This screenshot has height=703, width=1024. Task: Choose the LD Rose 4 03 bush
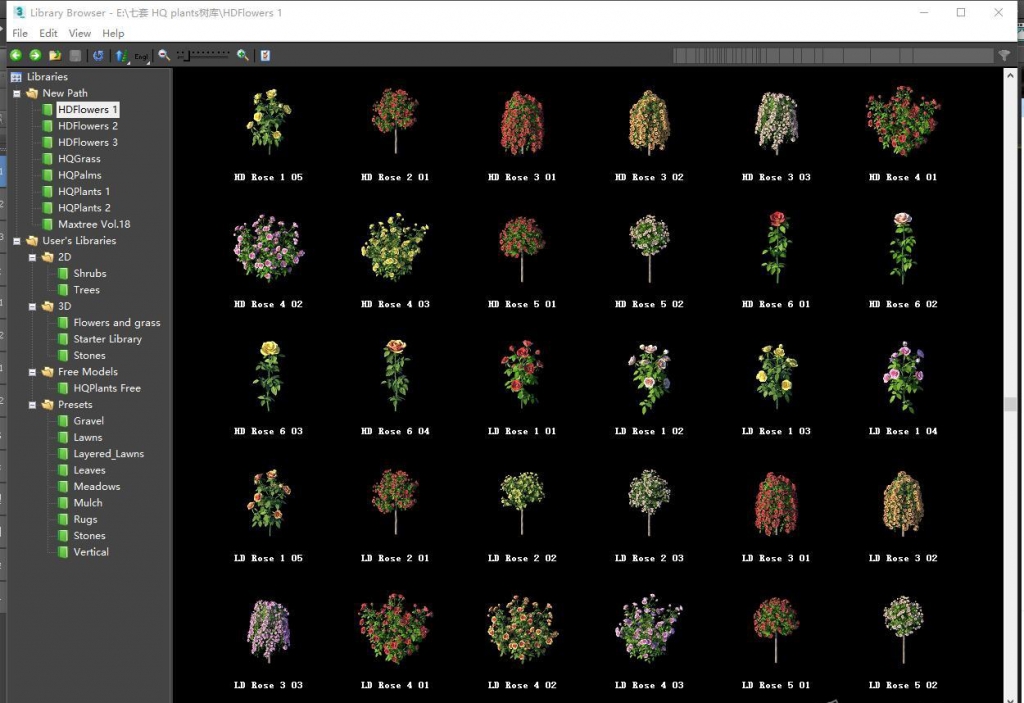649,628
